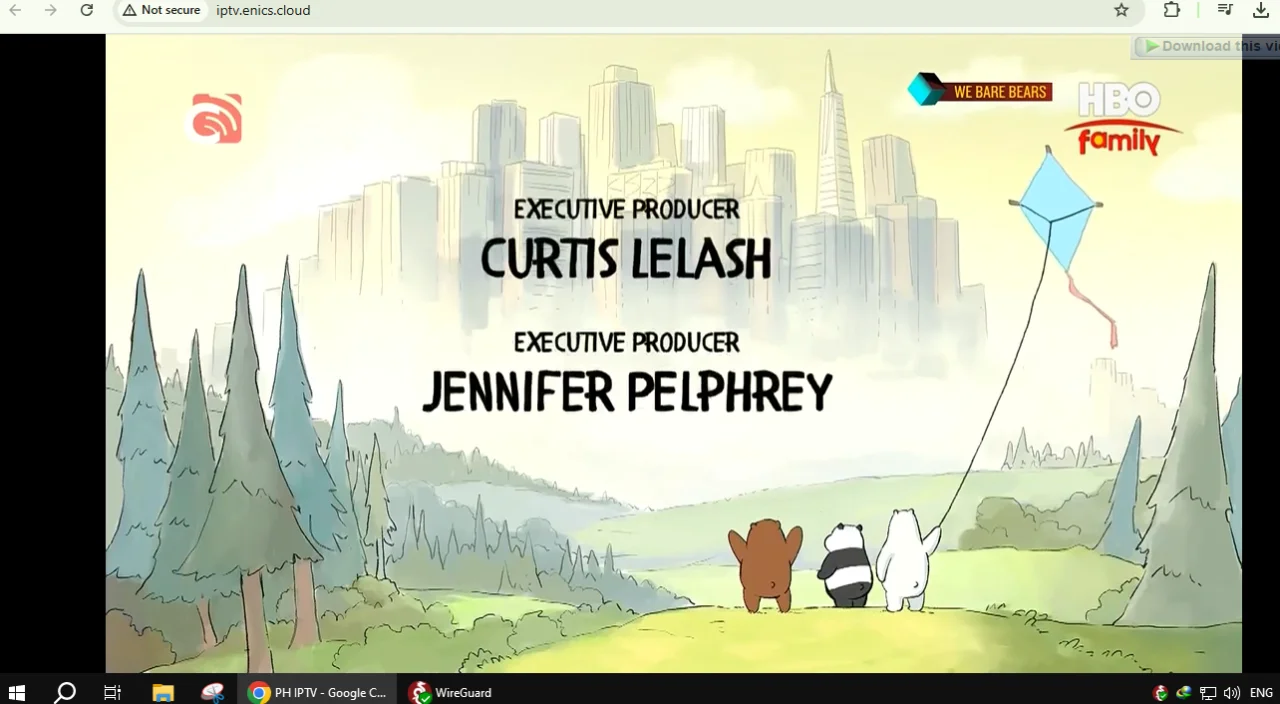This screenshot has width=1280, height=704.
Task: Bookmark this page with the star icon
Action: [1121, 10]
